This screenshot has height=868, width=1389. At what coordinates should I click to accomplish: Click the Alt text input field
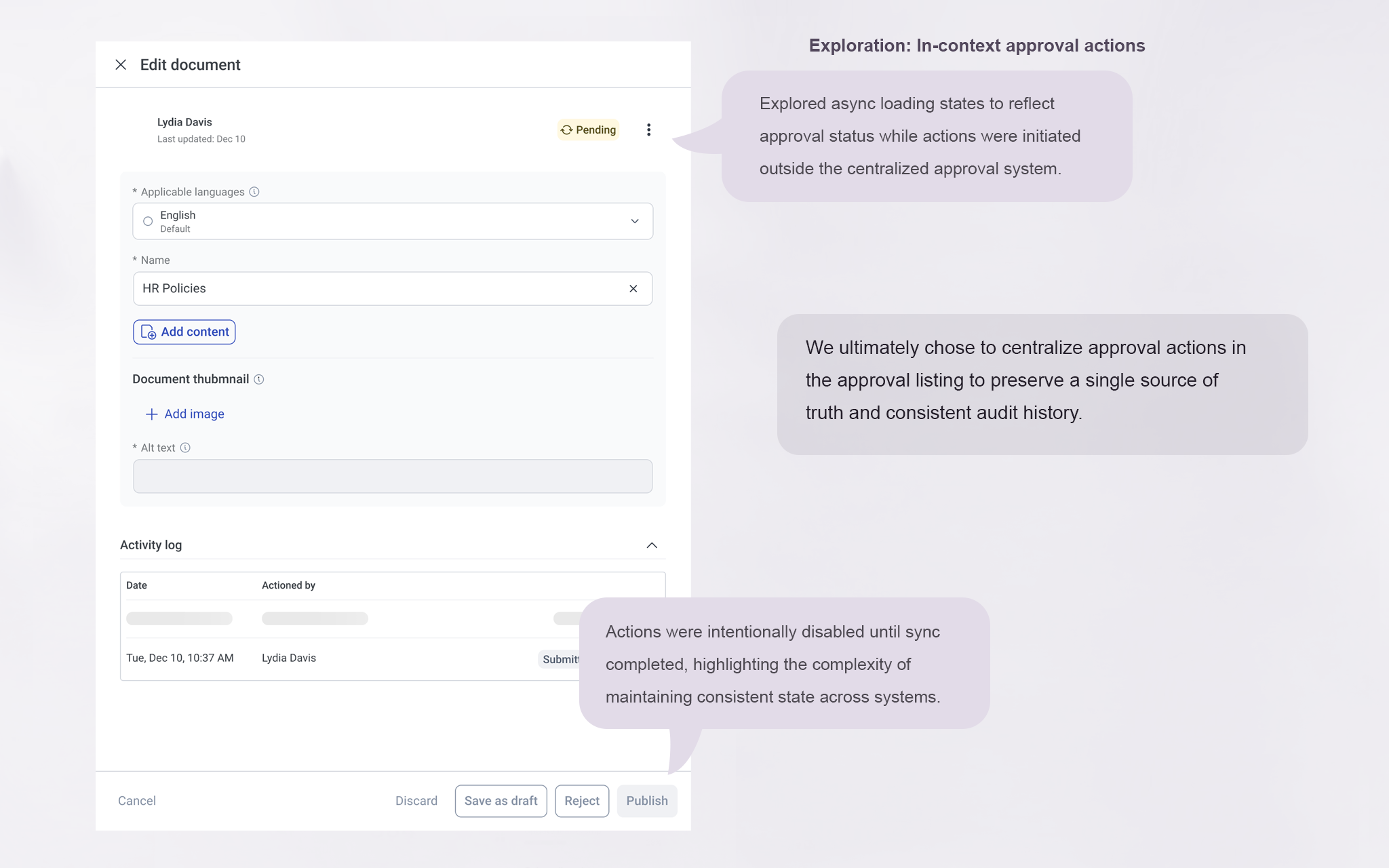(393, 476)
